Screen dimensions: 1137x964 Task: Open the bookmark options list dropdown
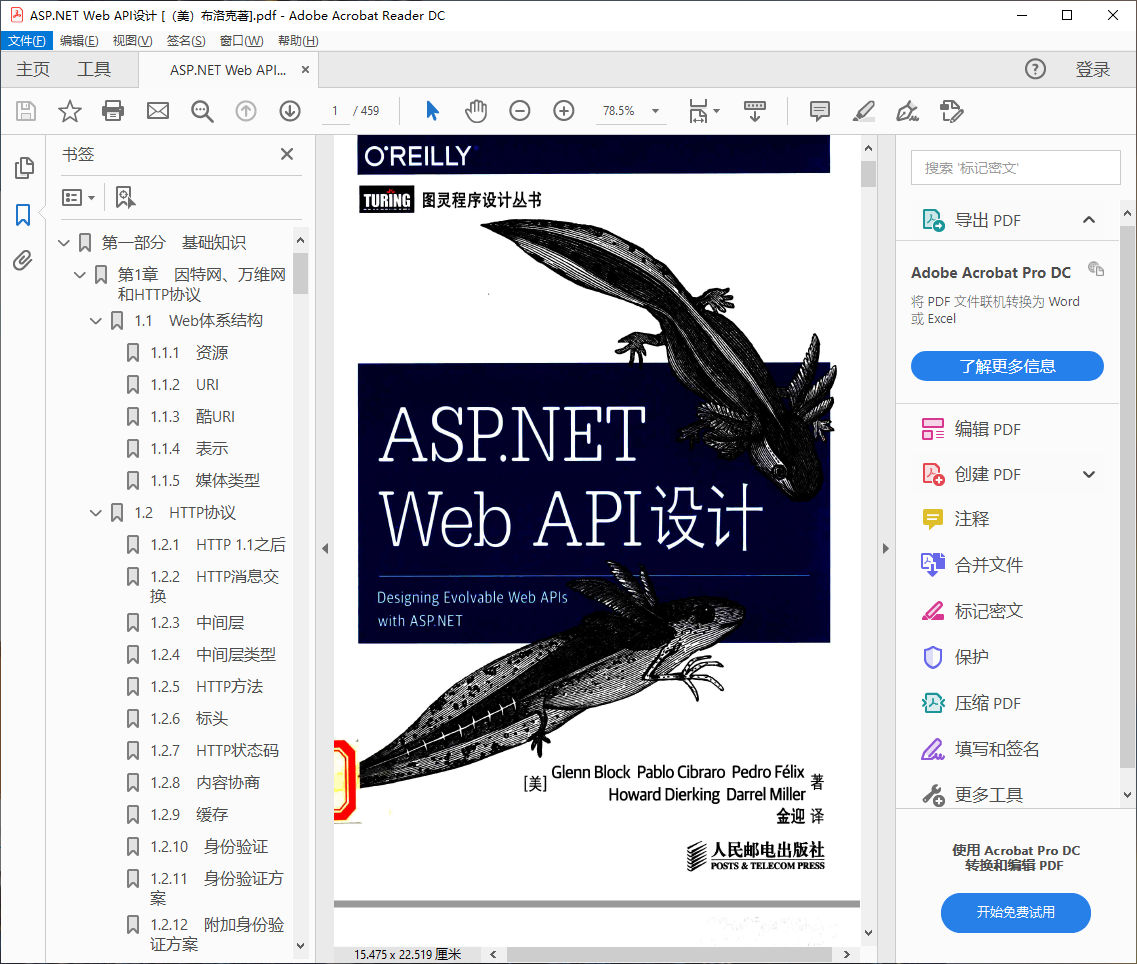(78, 197)
